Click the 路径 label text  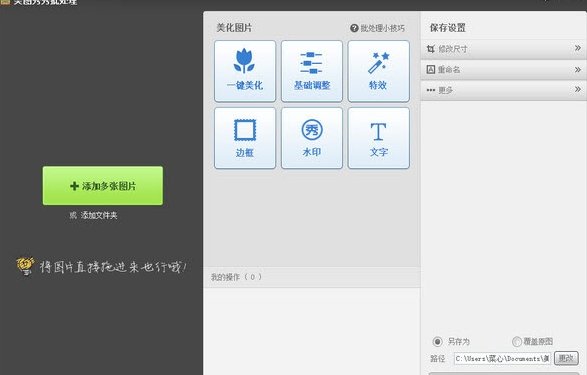click(x=438, y=359)
